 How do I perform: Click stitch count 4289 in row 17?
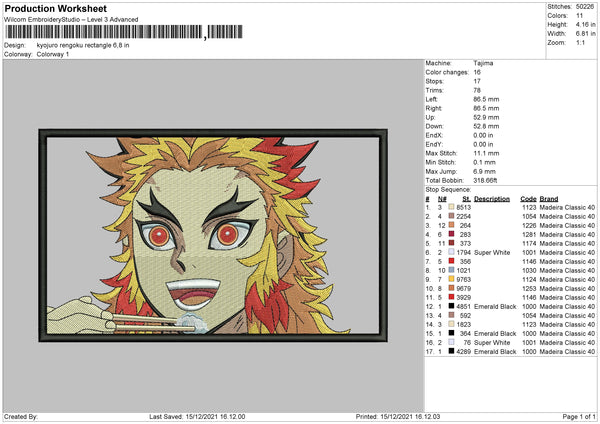464,352
